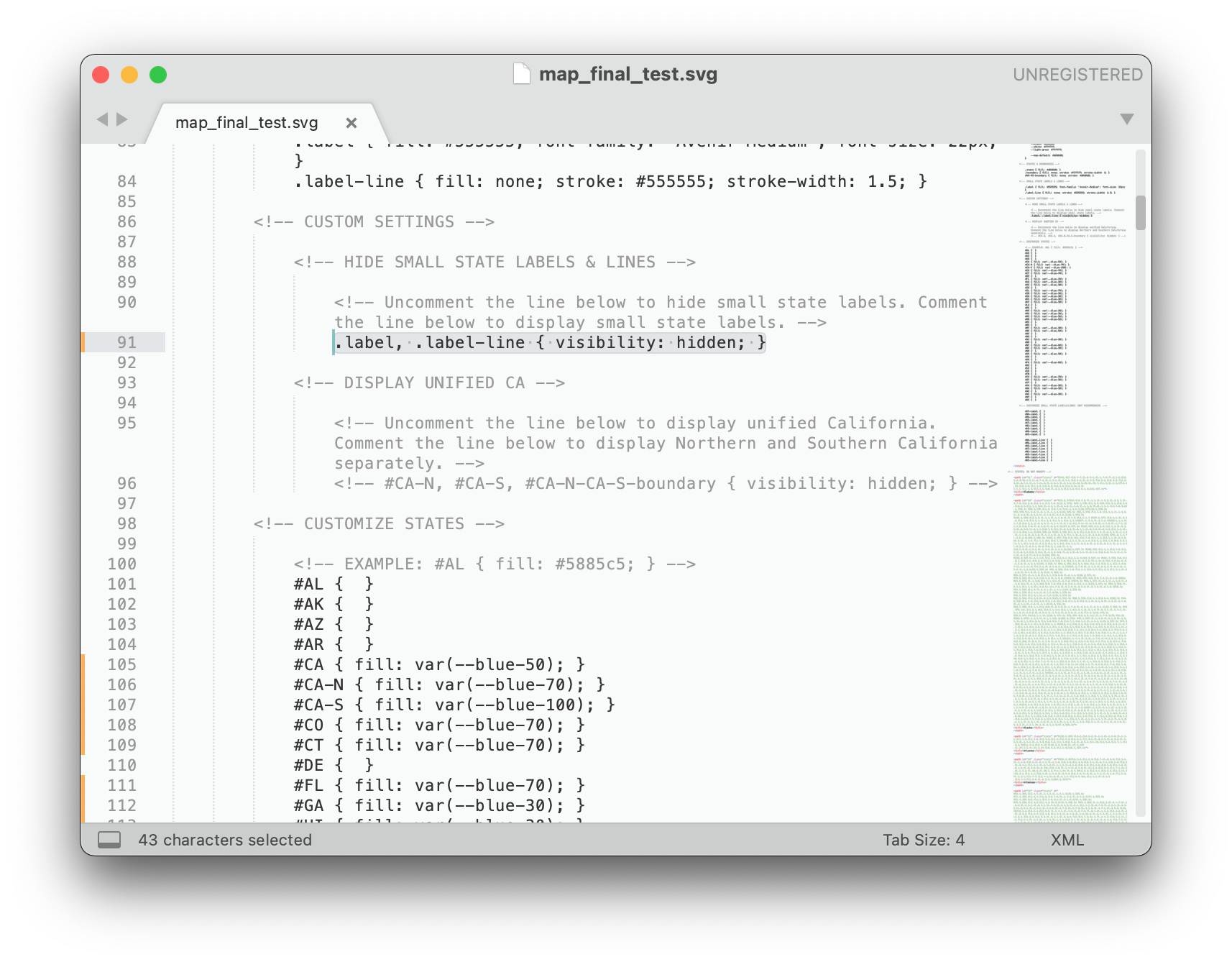Viewport: 1232px width, 962px height.
Task: Toggle the side bar panel icon
Action: coord(109,840)
